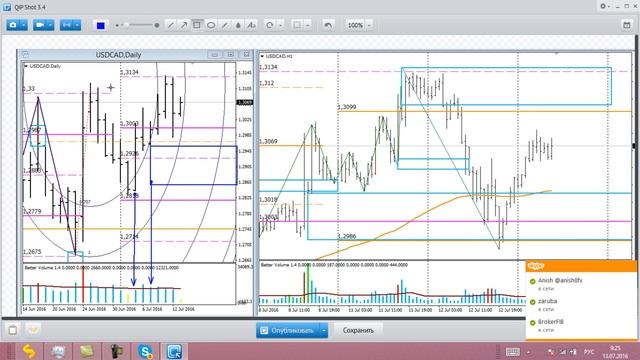Click the РУС language indicator
Image resolution: width=640 pixels, height=360 pixels.
589,352
